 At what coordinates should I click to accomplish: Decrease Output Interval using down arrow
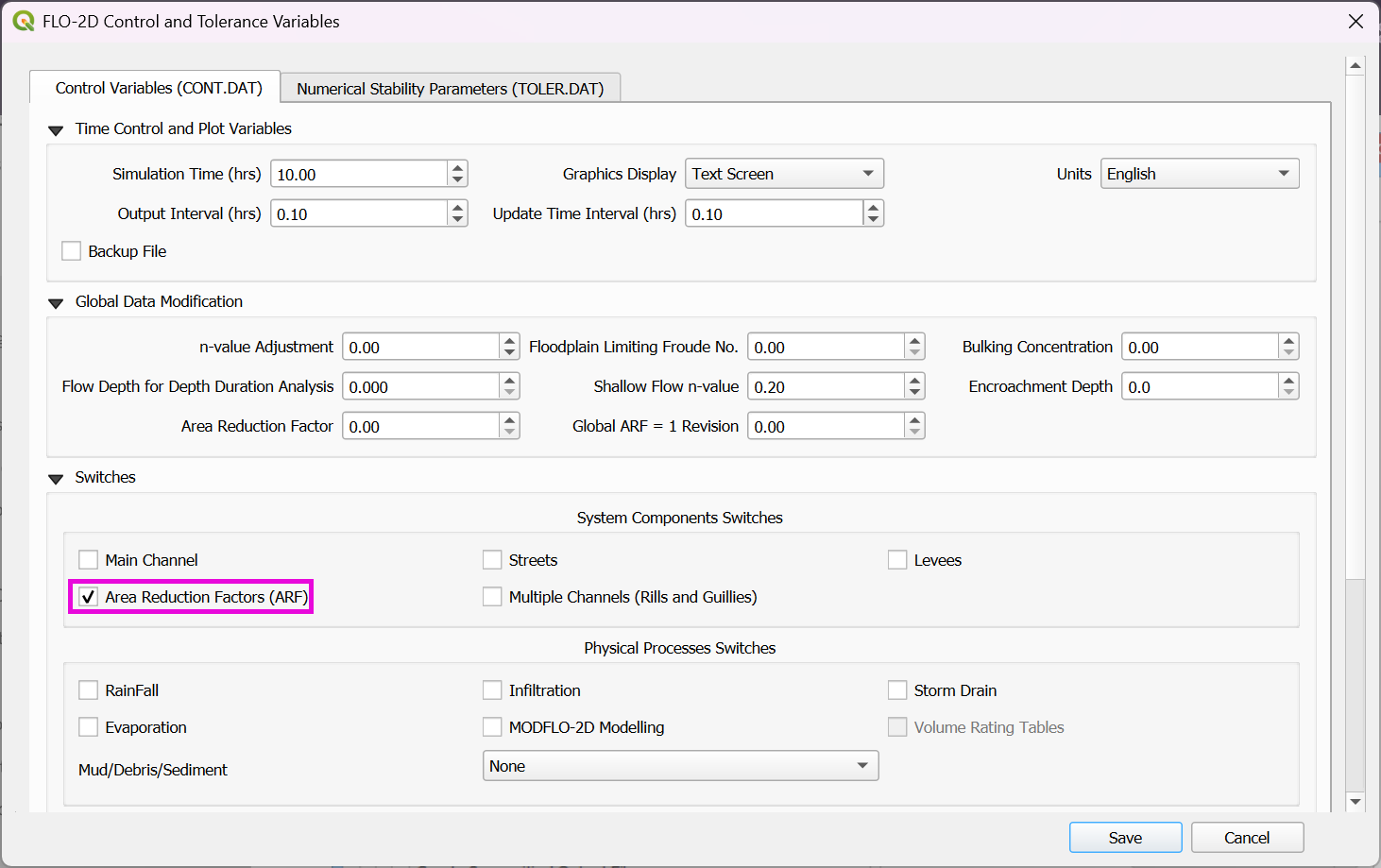click(458, 219)
